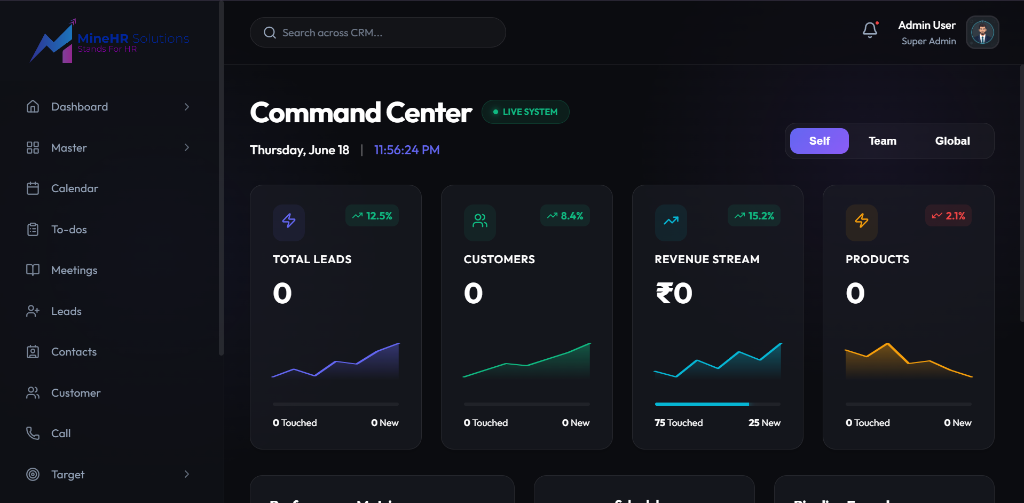Open Calendar in the sidebar
The image size is (1024, 503).
[74, 188]
